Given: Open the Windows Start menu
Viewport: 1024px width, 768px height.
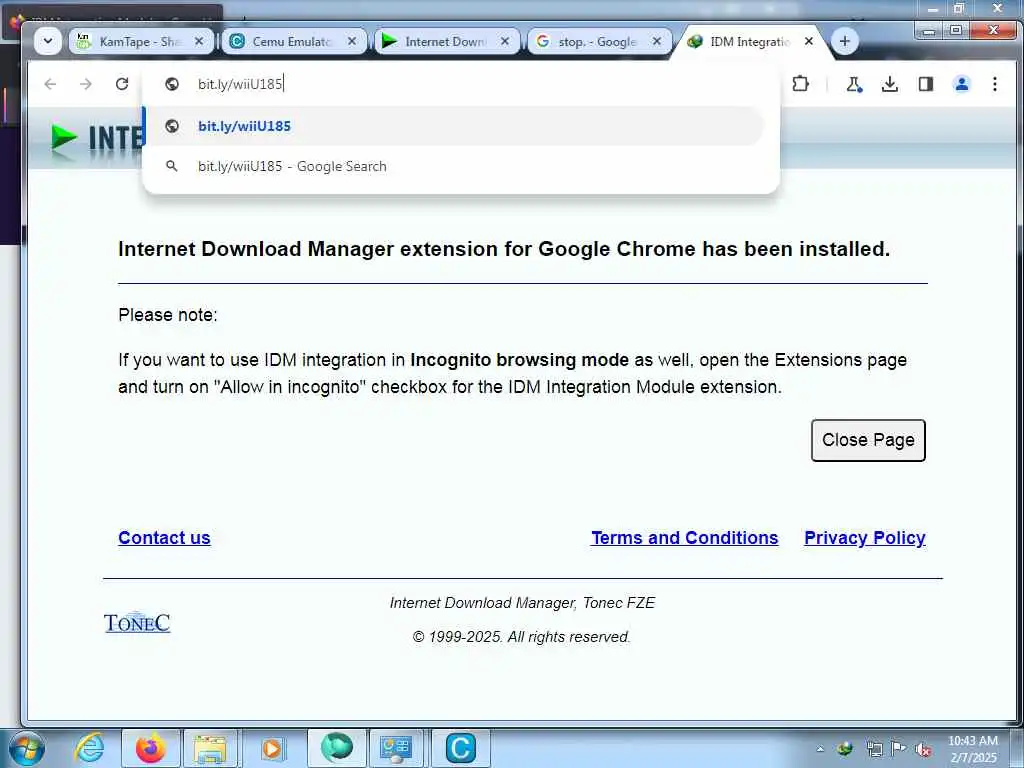Looking at the screenshot, I should 26,748.
